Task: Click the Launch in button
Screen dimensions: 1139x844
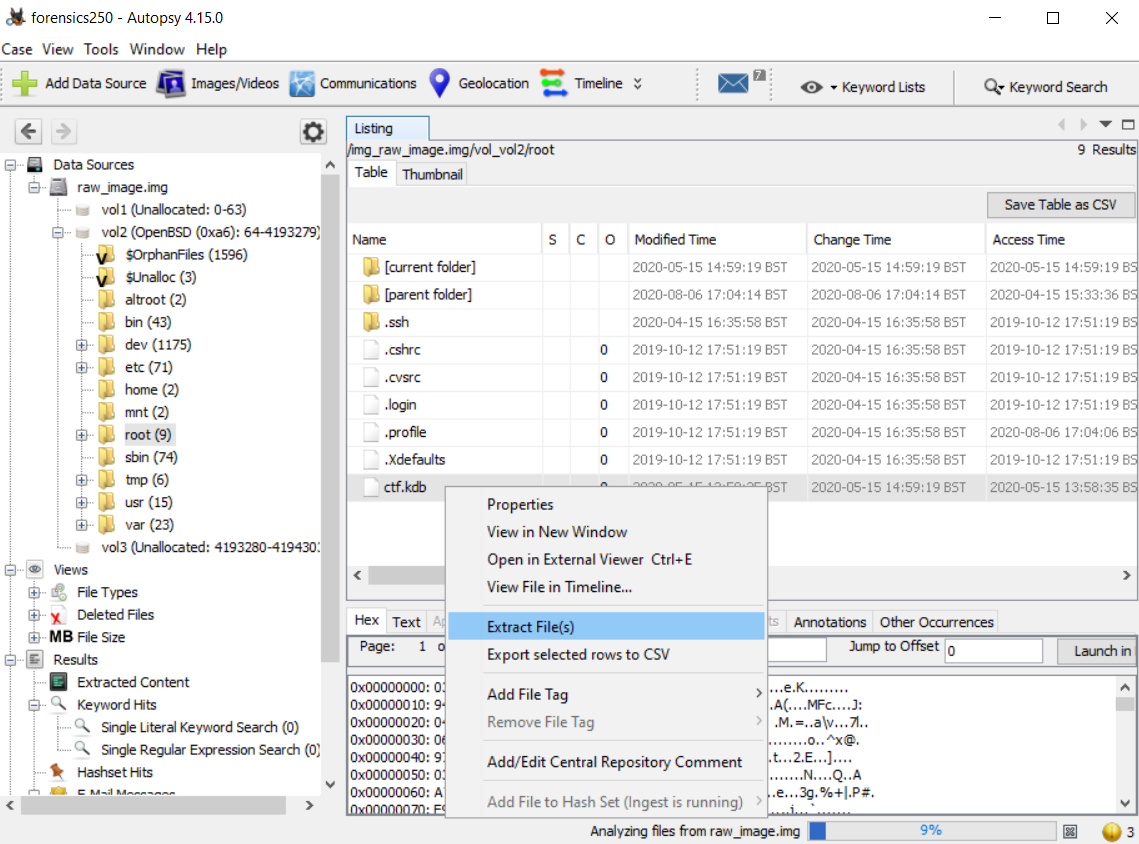Action: [x=1098, y=651]
